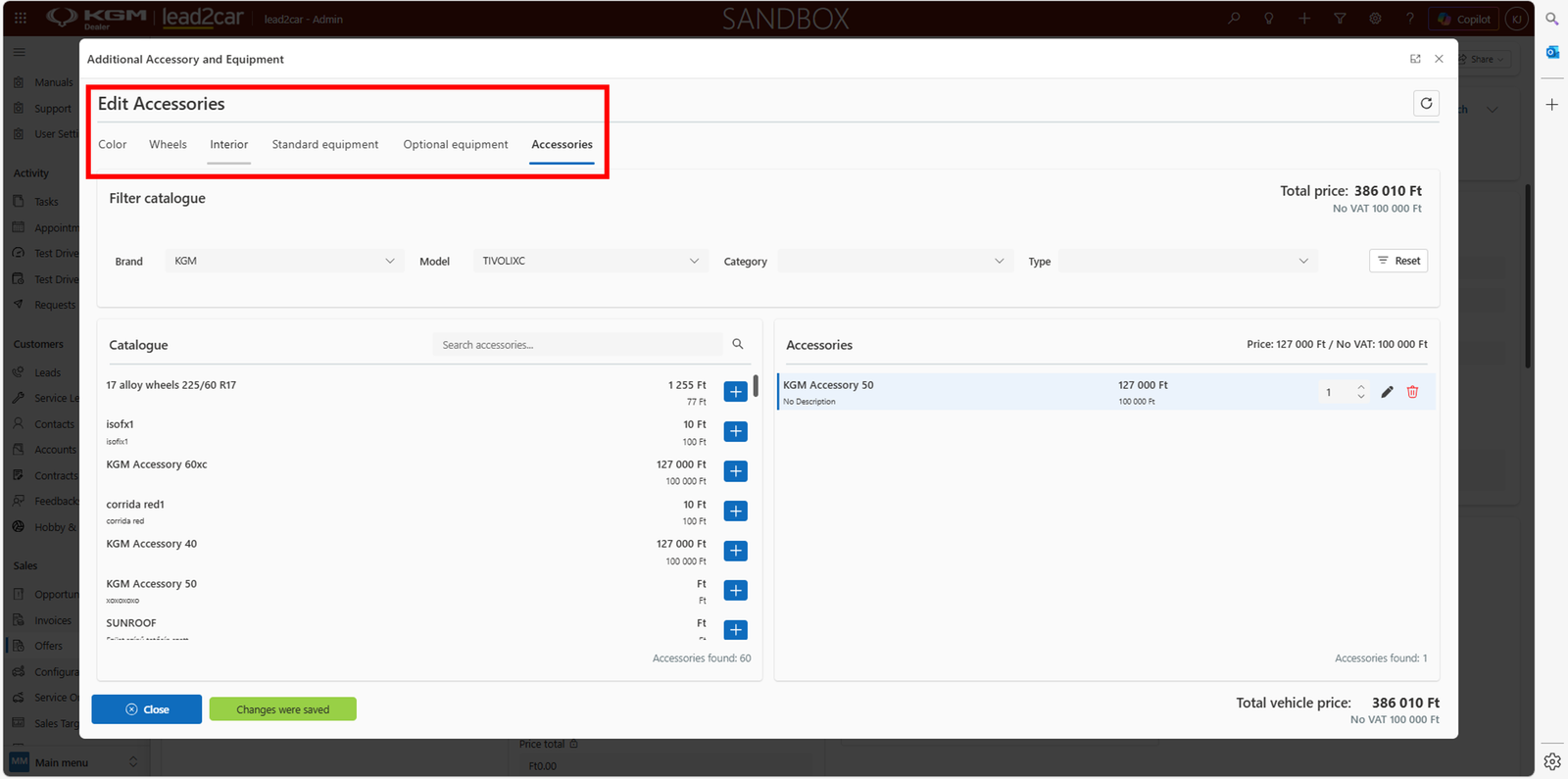Add catalogue KGM Accessory 50 with plus button

pyautogui.click(x=735, y=591)
